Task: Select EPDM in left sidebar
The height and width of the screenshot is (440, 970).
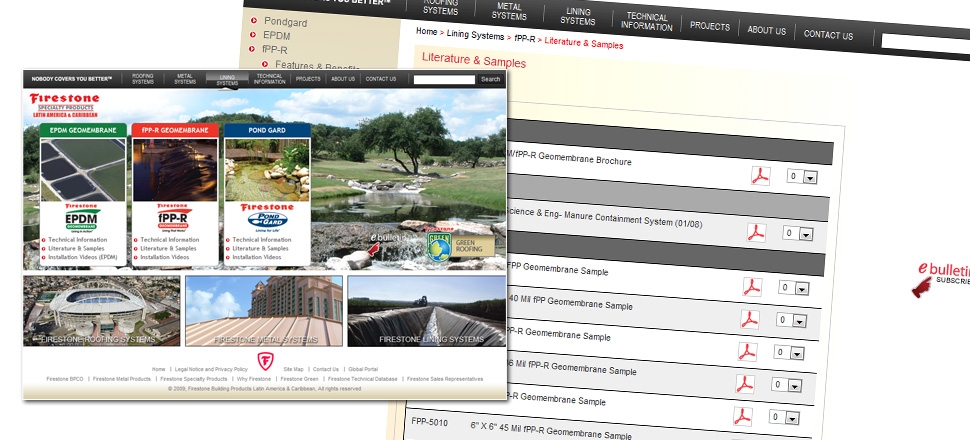Action: point(277,35)
